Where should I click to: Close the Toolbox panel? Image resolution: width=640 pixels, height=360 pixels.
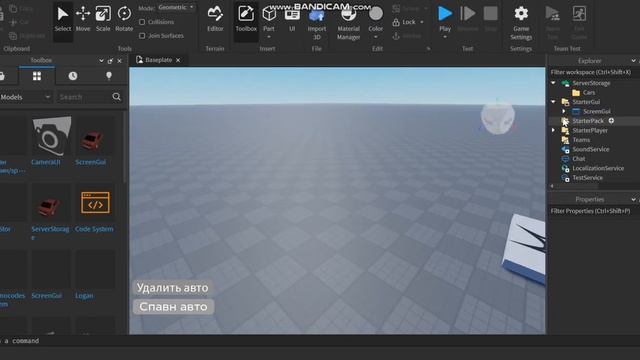click(x=120, y=61)
